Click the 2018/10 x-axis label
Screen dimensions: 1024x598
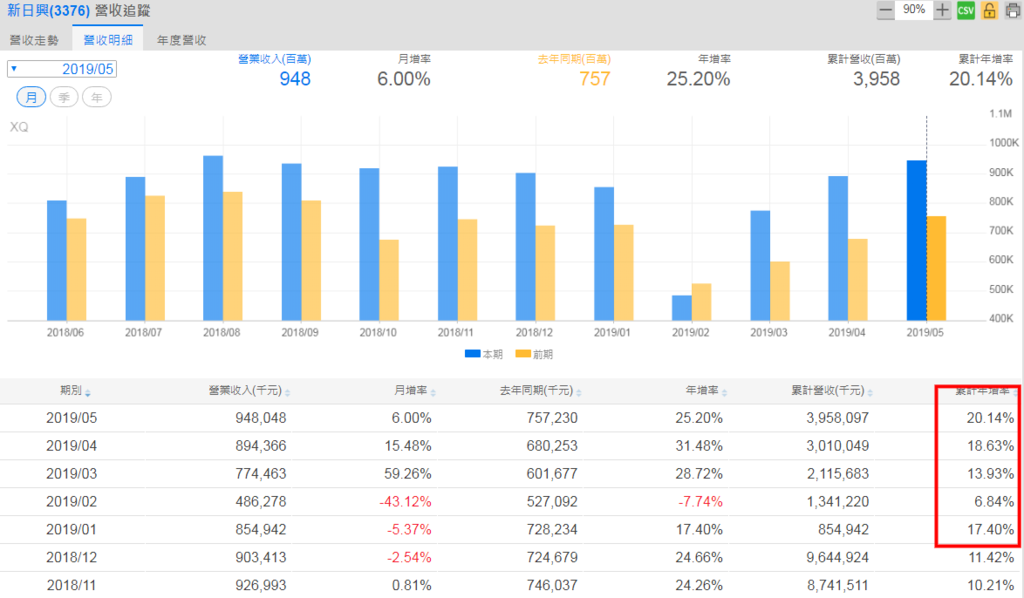click(377, 332)
